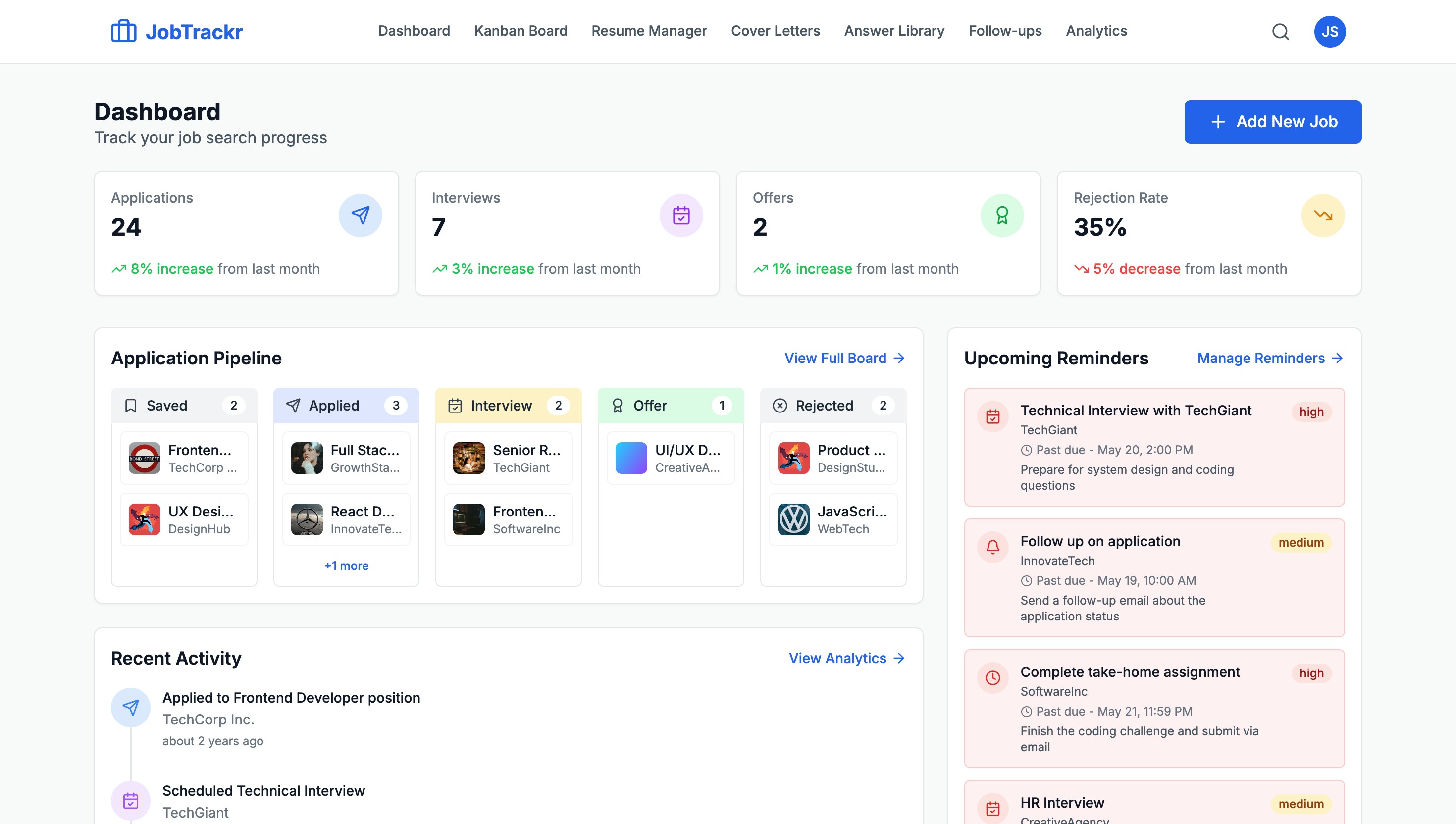Click the JobTrackr briefcase logo
1456x824 pixels.
[123, 31]
